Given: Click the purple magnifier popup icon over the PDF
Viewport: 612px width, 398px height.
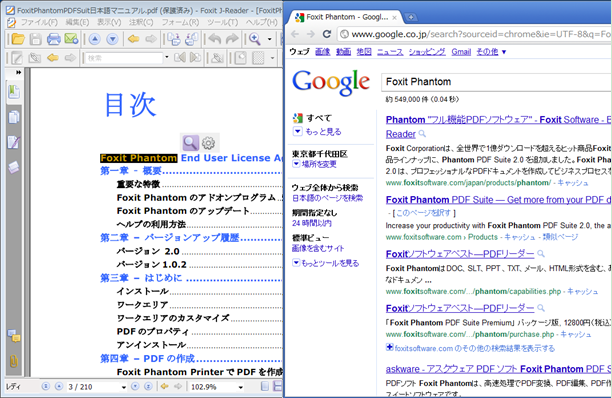Looking at the screenshot, I should pyautogui.click(x=190, y=143).
